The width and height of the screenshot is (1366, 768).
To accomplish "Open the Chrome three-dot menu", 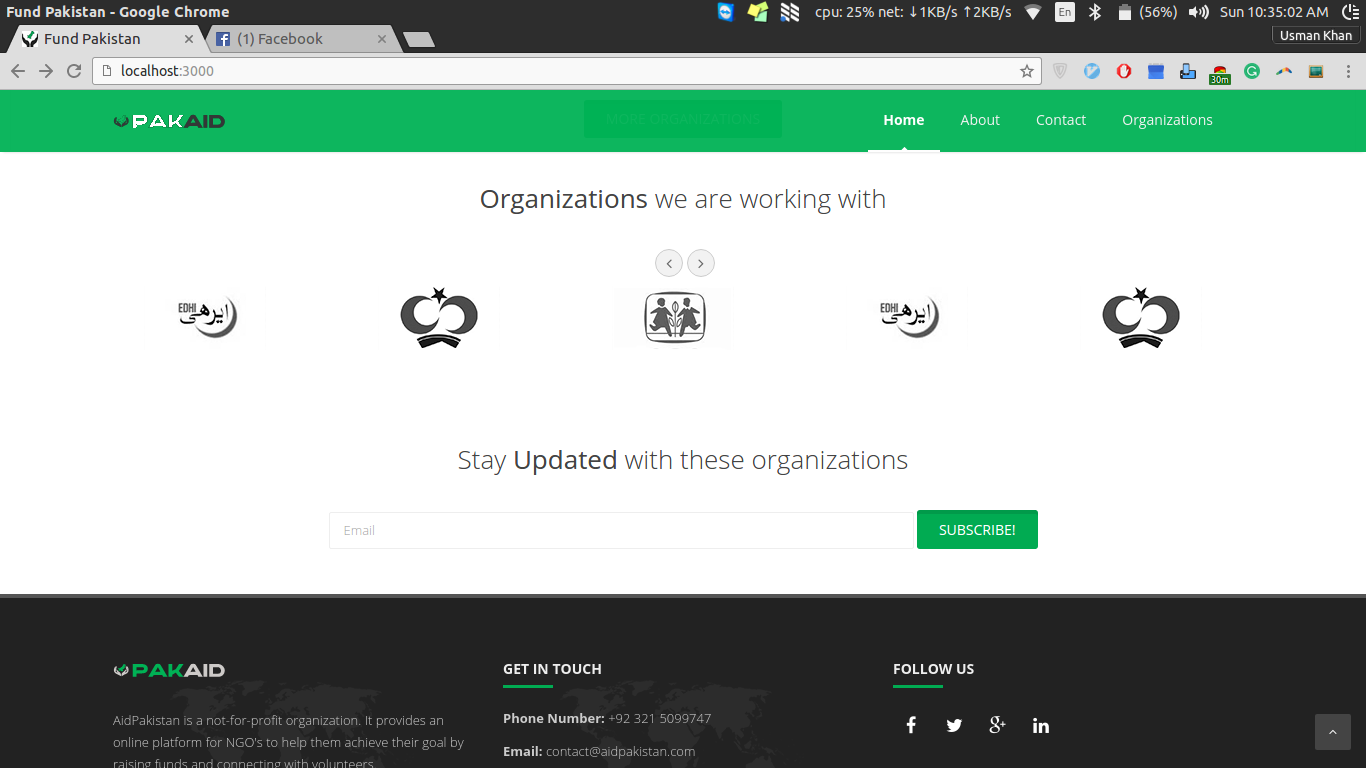I will pos(1348,71).
